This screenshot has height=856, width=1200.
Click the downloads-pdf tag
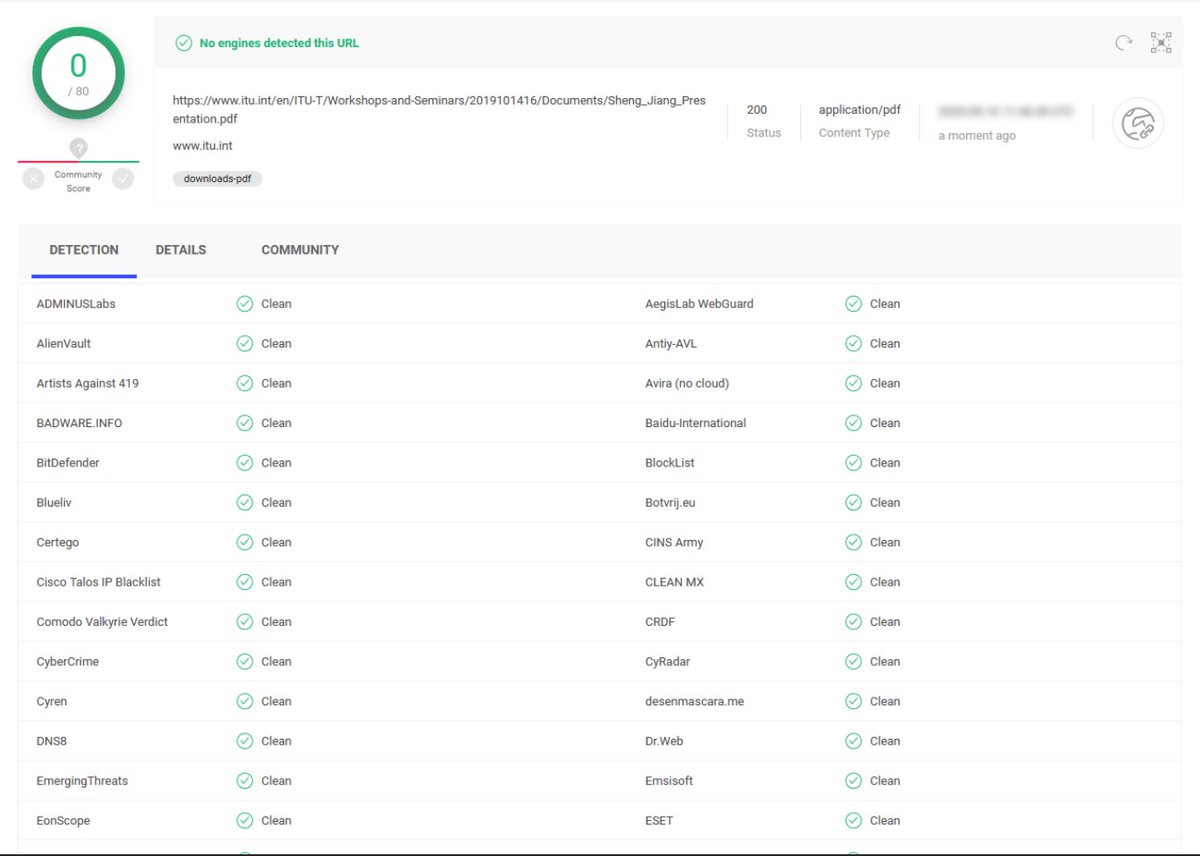217,179
